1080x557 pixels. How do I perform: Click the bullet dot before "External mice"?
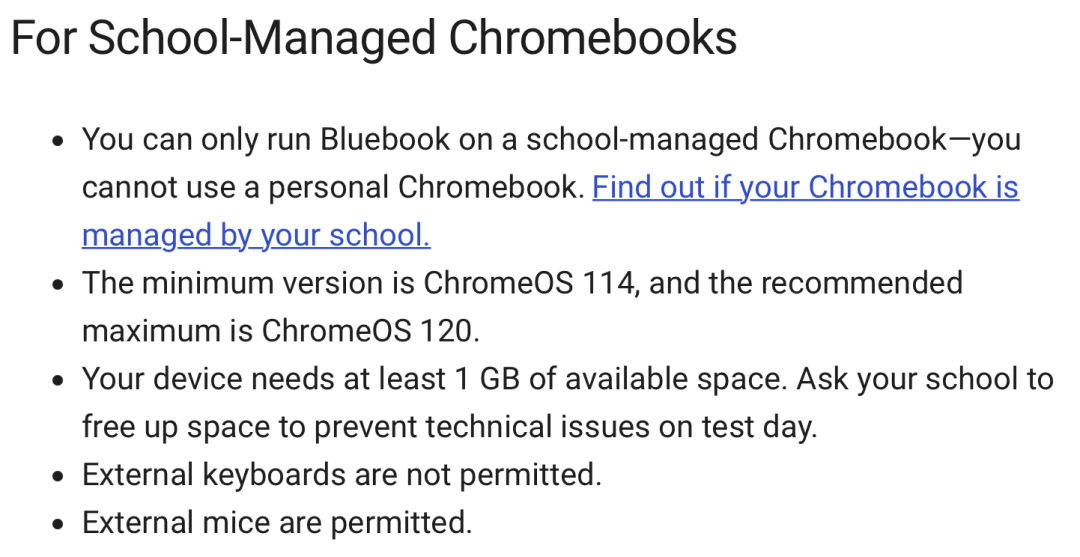click(59, 524)
